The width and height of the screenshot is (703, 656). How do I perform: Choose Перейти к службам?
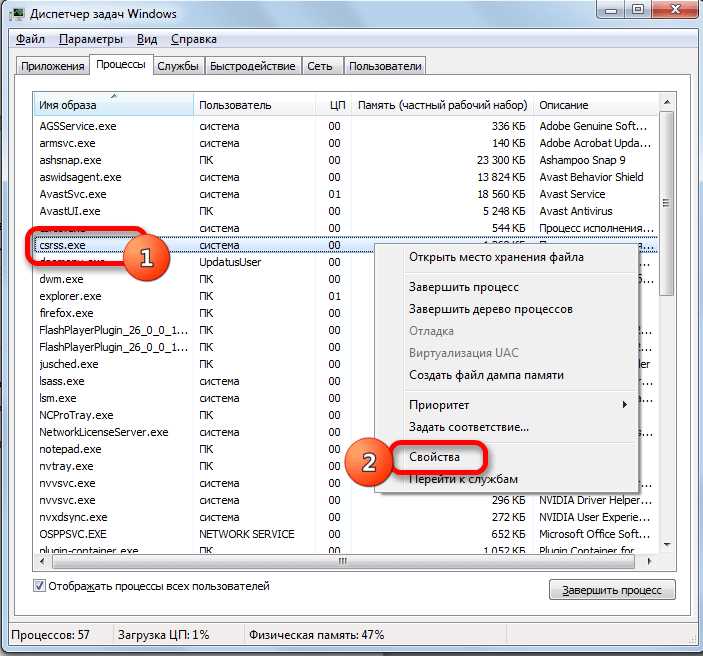coord(463,479)
